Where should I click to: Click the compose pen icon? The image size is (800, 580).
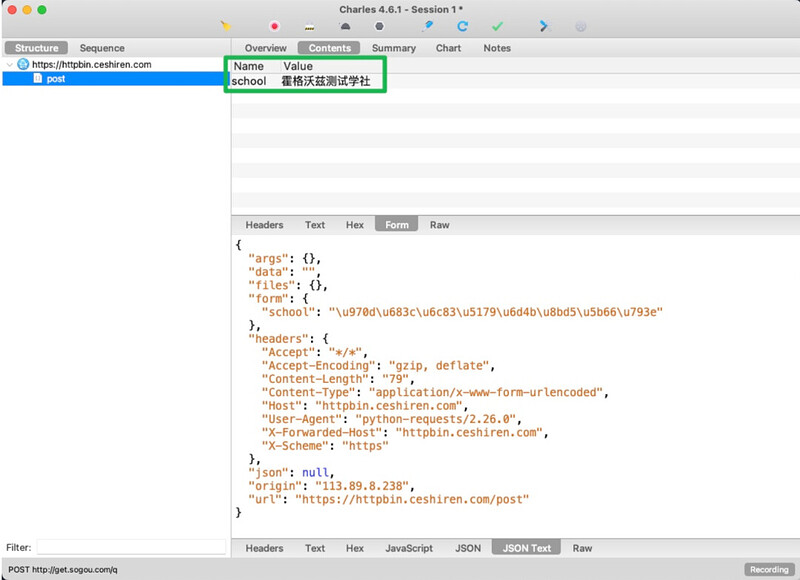coord(428,26)
